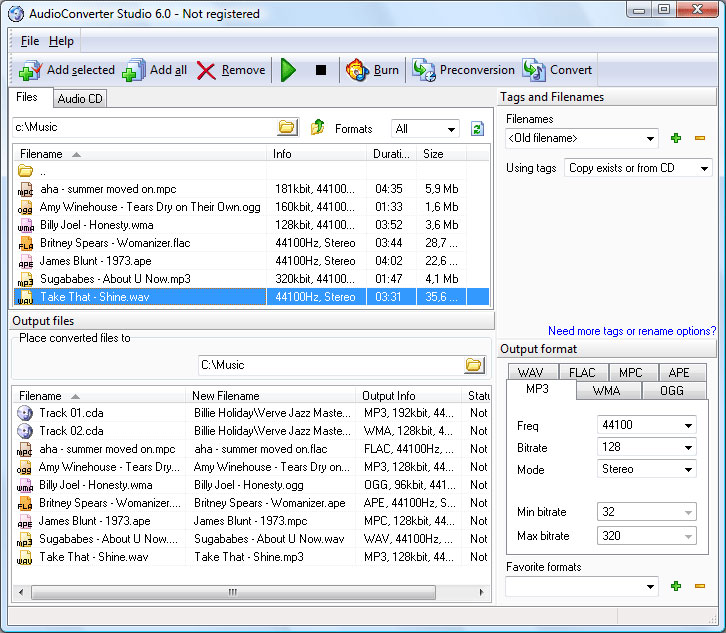Remove file with red X icon
The height and width of the screenshot is (633, 726).
click(206, 71)
